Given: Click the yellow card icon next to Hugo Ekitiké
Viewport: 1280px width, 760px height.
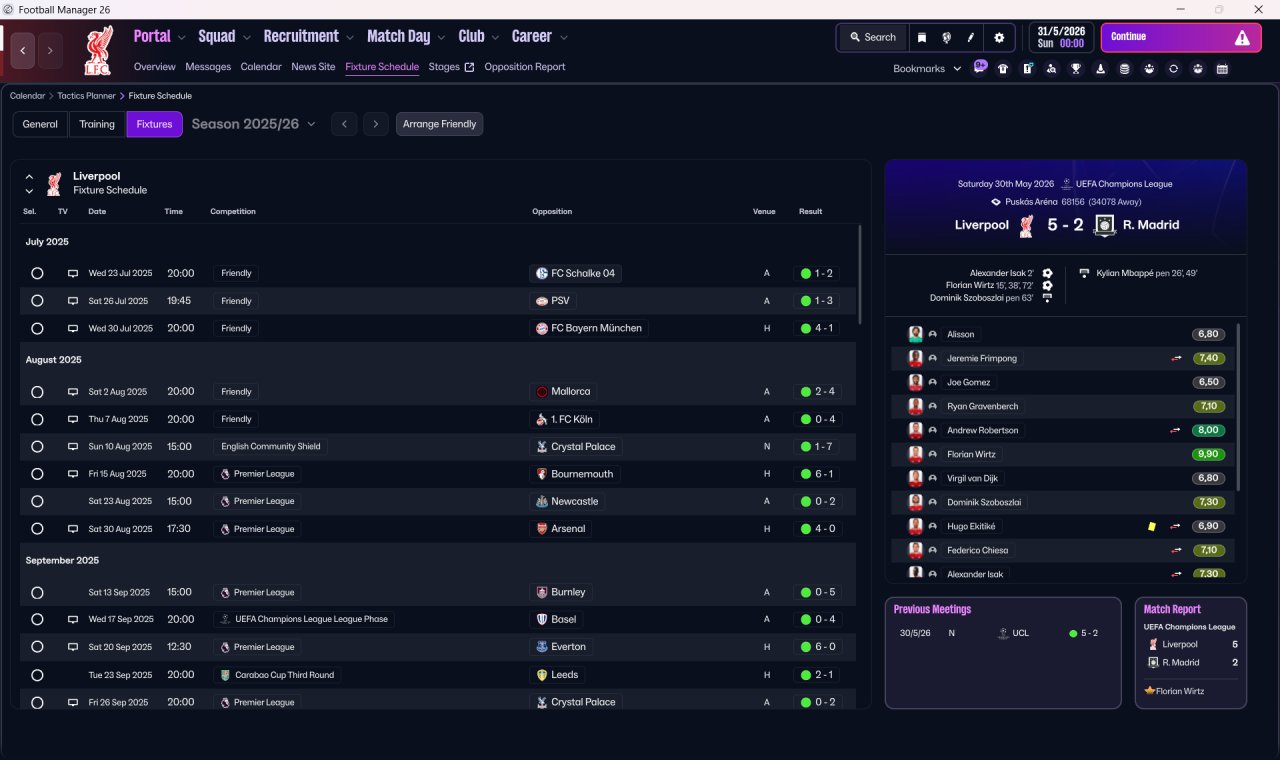Looking at the screenshot, I should (1152, 526).
